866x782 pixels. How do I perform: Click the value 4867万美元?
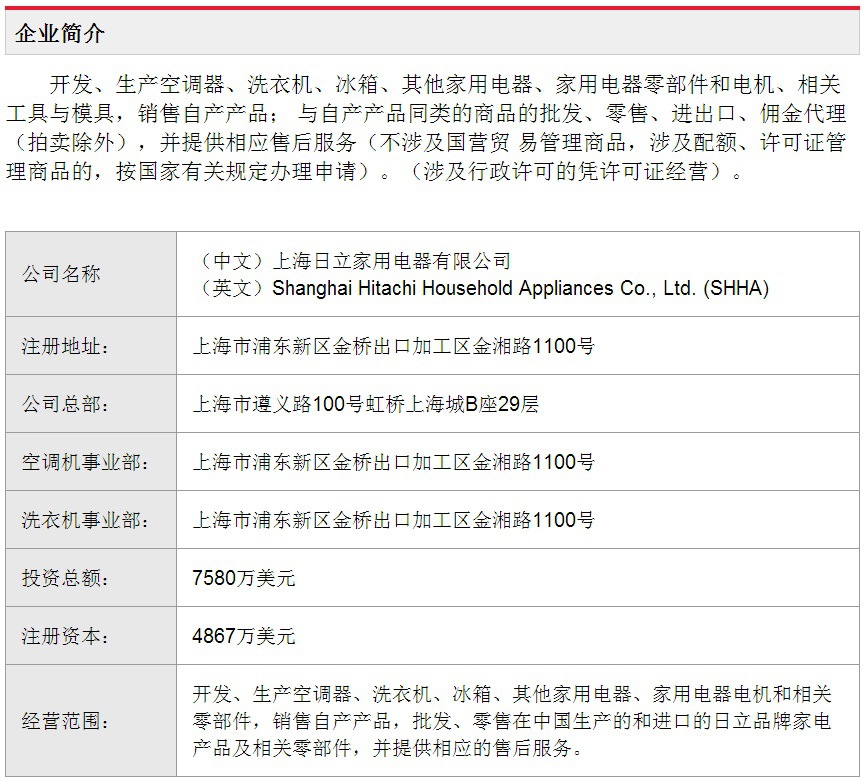244,636
